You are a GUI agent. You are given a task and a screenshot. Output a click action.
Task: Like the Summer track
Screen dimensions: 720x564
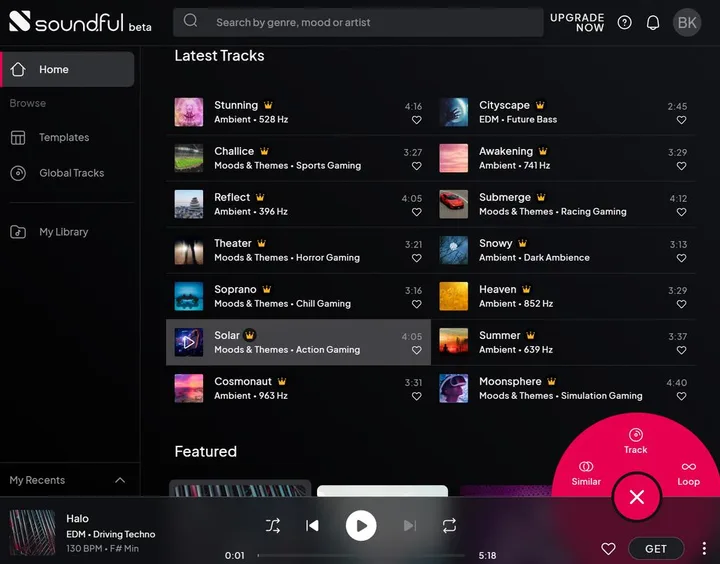pyautogui.click(x=681, y=350)
